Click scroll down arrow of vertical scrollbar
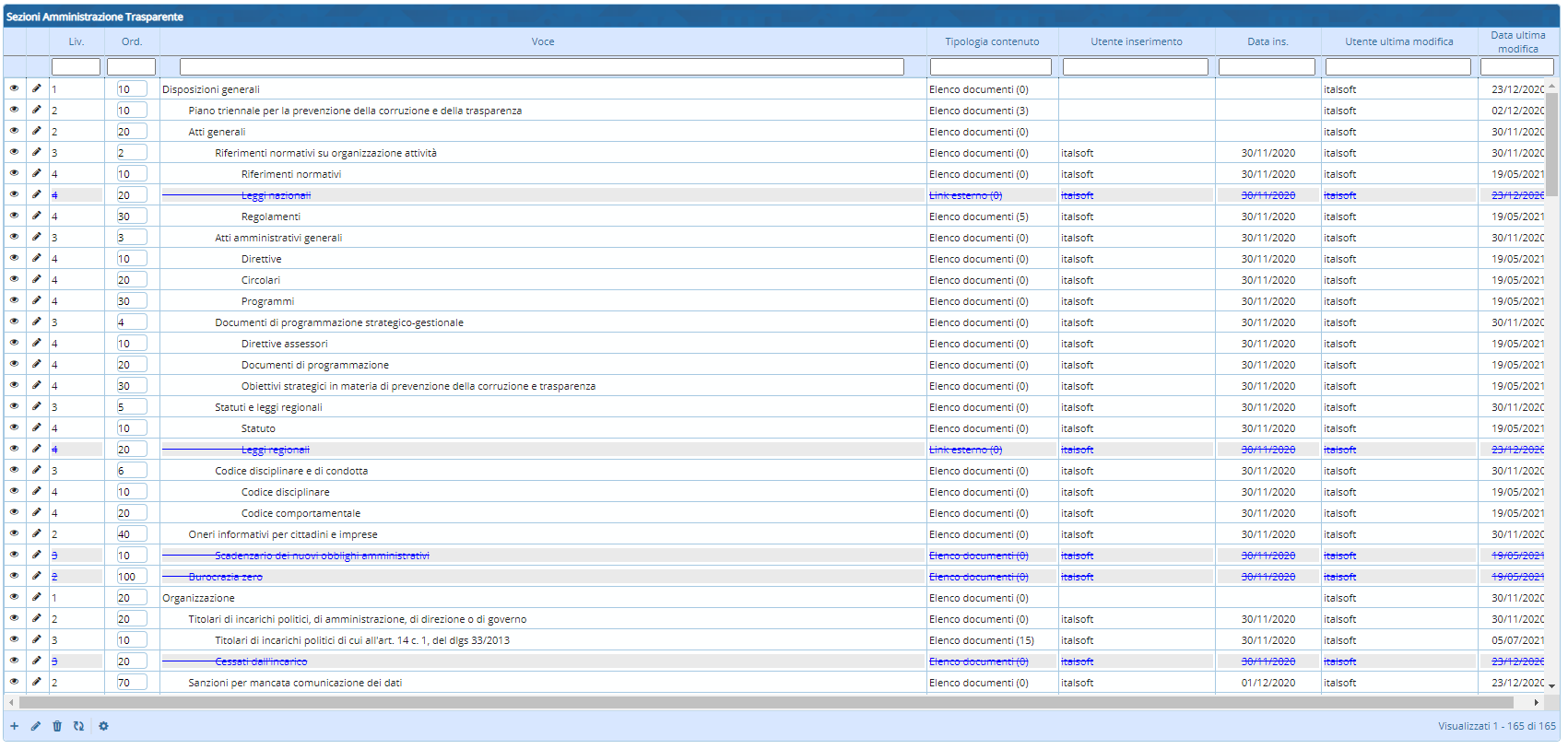Screen dimensions: 1568x749 (x=1552, y=685)
